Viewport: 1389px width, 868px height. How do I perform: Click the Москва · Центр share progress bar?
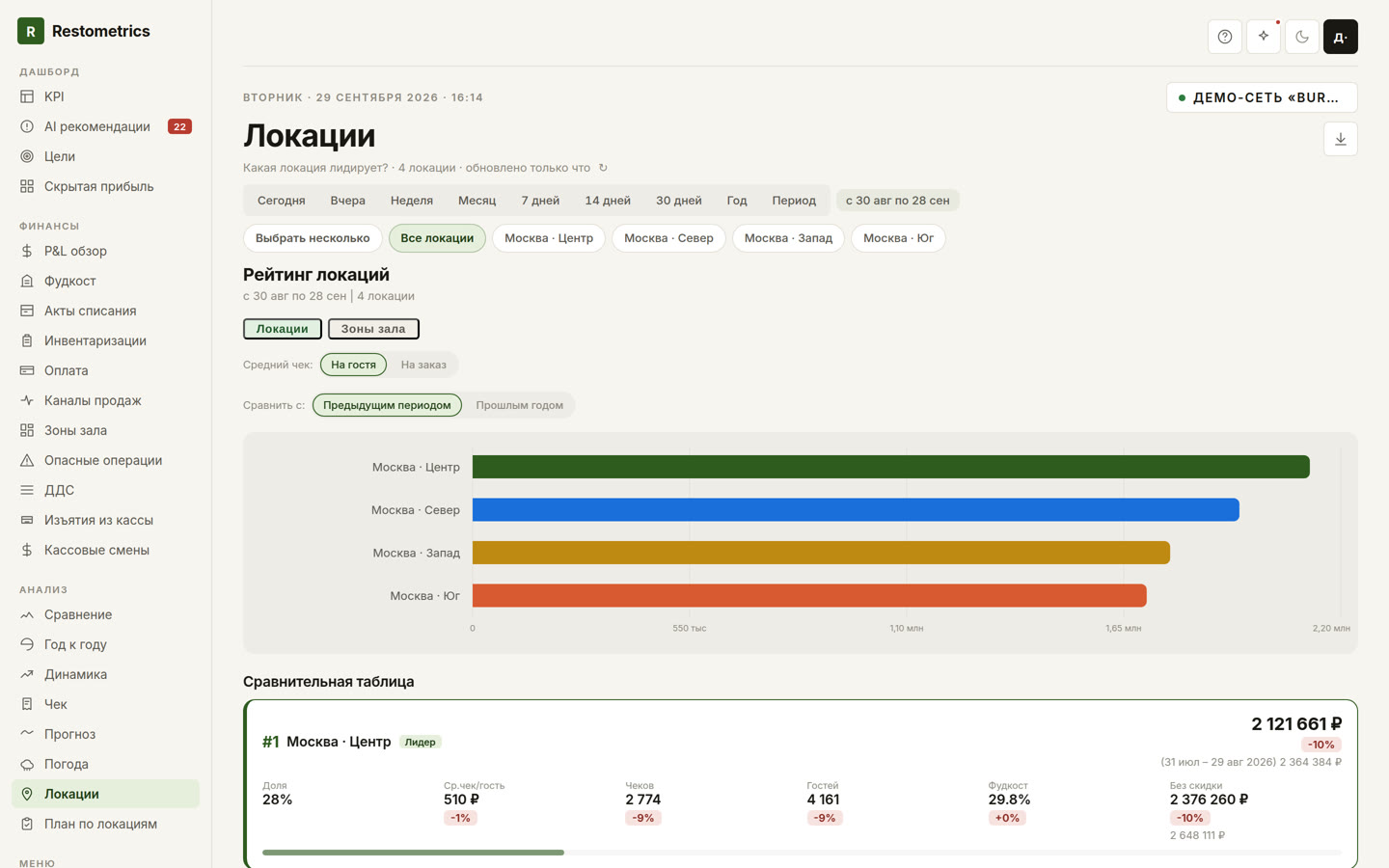(x=802, y=853)
